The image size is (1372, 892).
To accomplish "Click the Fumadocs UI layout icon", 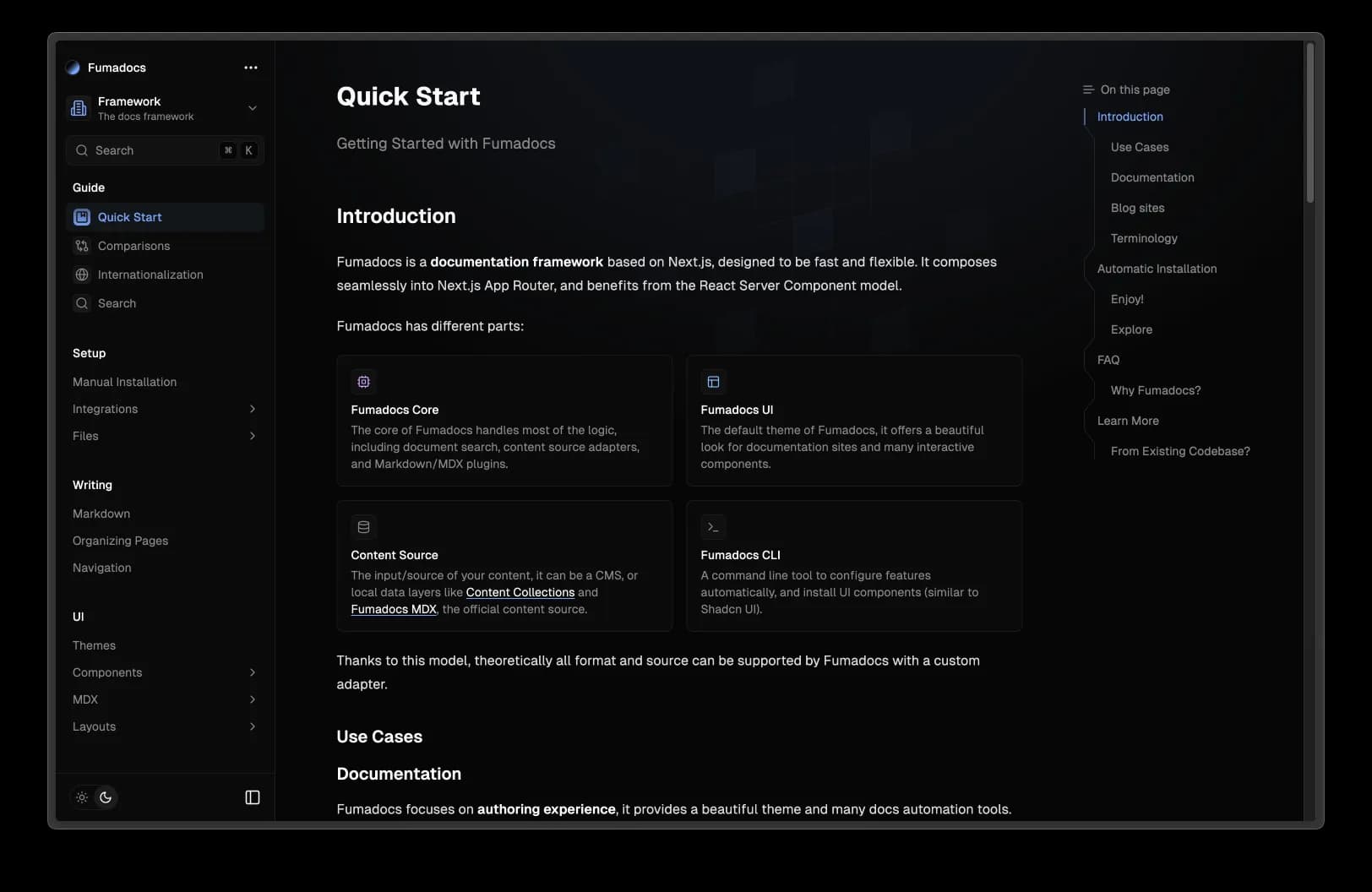I will tap(713, 382).
